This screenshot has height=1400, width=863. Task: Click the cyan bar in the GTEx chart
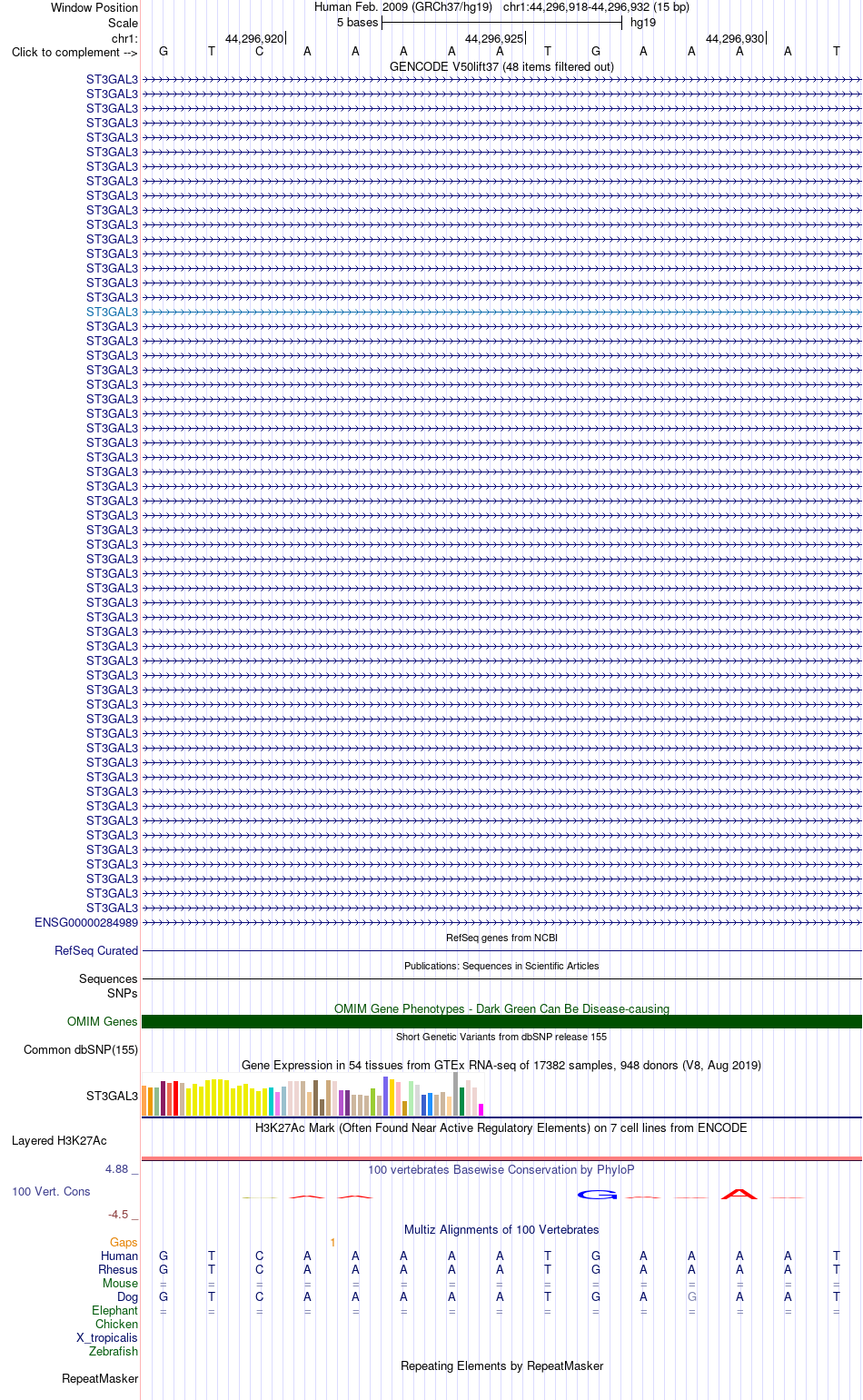(272, 1101)
